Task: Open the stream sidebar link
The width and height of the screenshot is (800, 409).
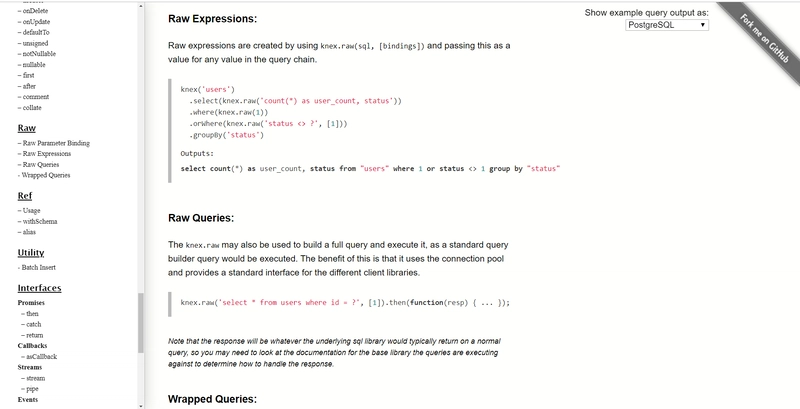Action: click(35, 378)
